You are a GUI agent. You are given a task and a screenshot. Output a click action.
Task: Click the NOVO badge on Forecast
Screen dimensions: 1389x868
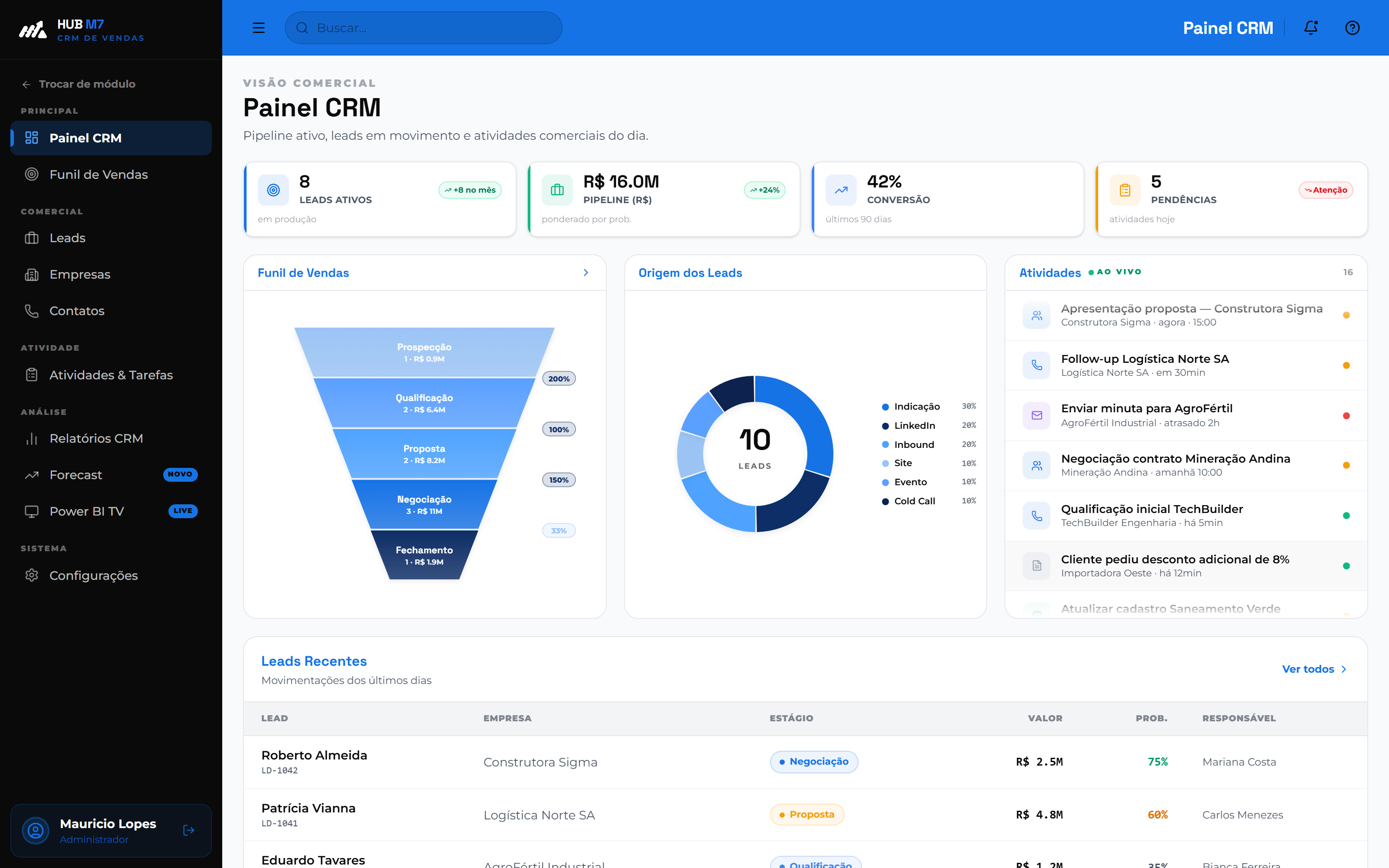coord(180,474)
